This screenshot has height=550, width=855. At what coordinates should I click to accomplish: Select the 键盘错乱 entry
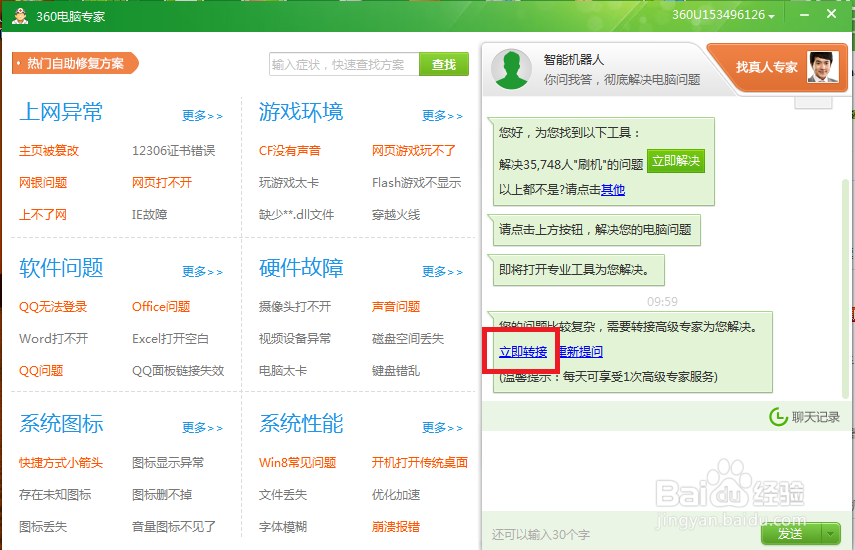(x=396, y=371)
